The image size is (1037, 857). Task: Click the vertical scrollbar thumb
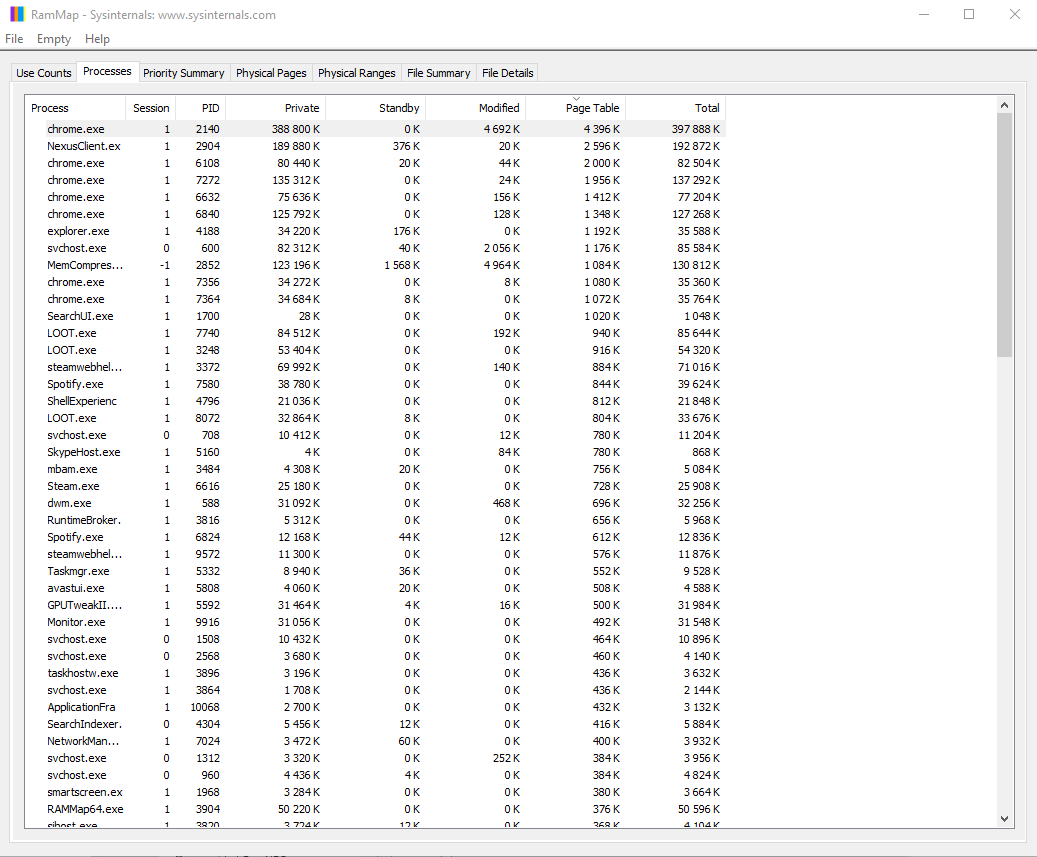(1004, 235)
